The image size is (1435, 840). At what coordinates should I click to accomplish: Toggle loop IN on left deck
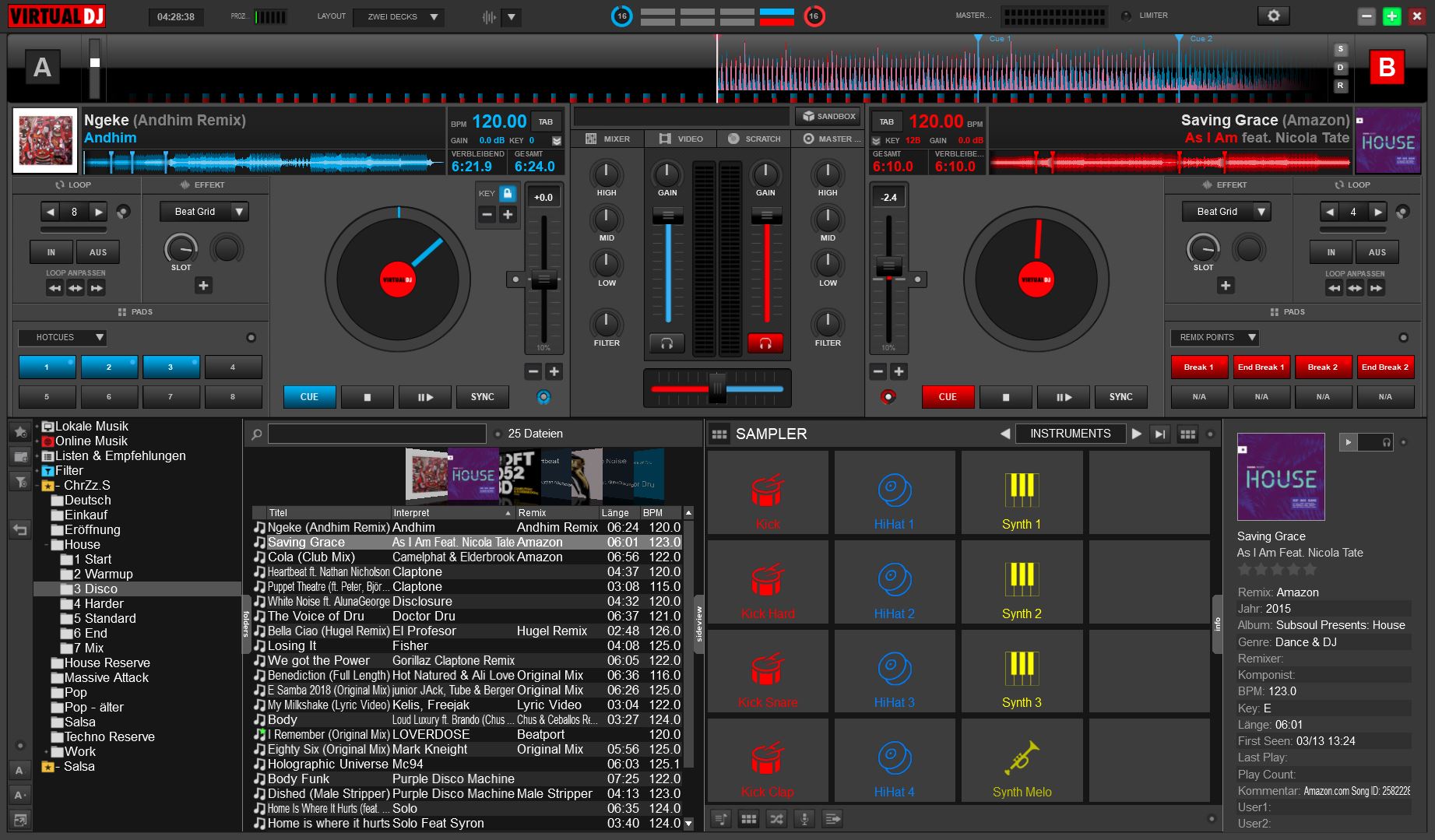coord(51,252)
